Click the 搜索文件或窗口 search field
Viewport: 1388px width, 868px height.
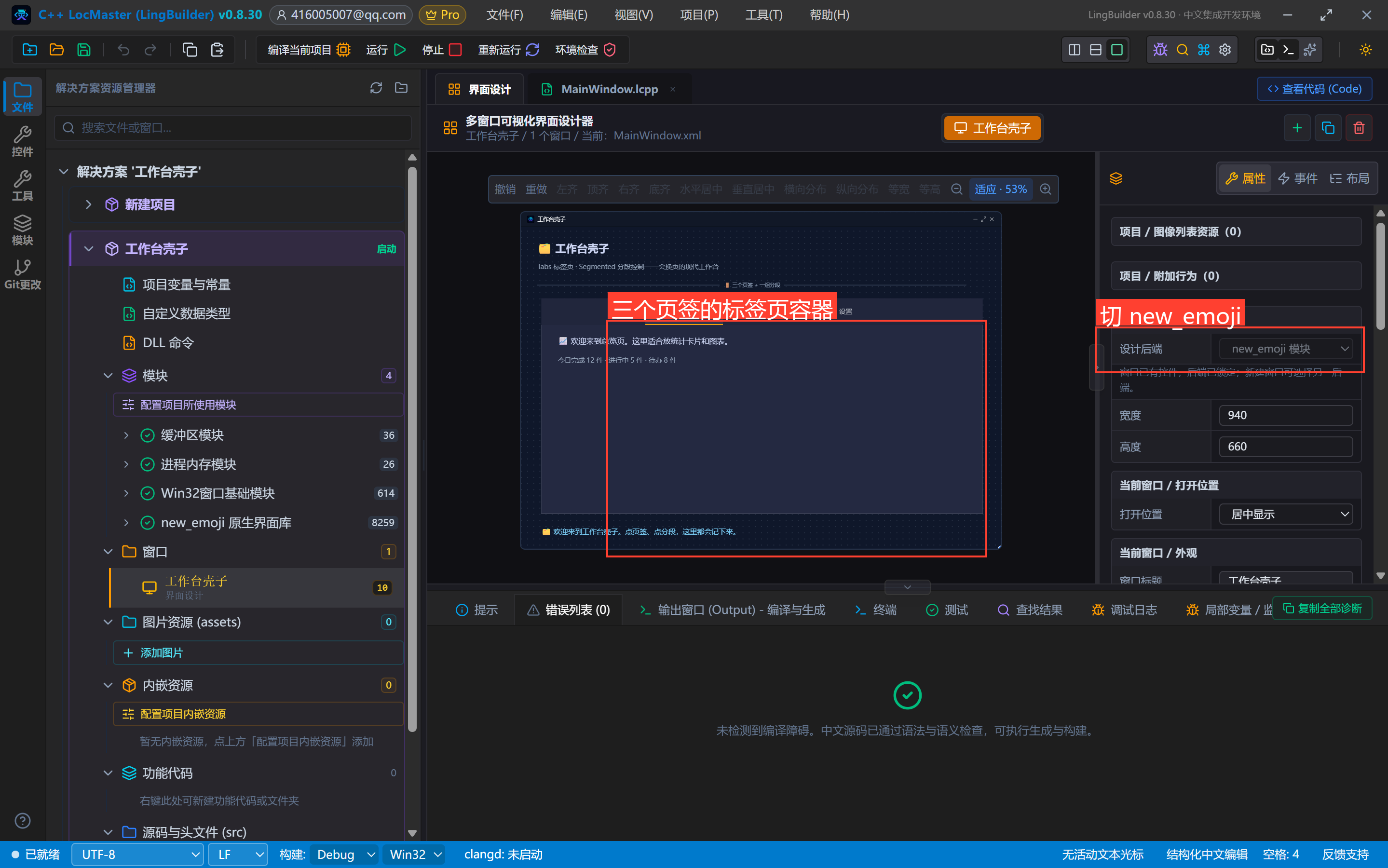point(232,127)
